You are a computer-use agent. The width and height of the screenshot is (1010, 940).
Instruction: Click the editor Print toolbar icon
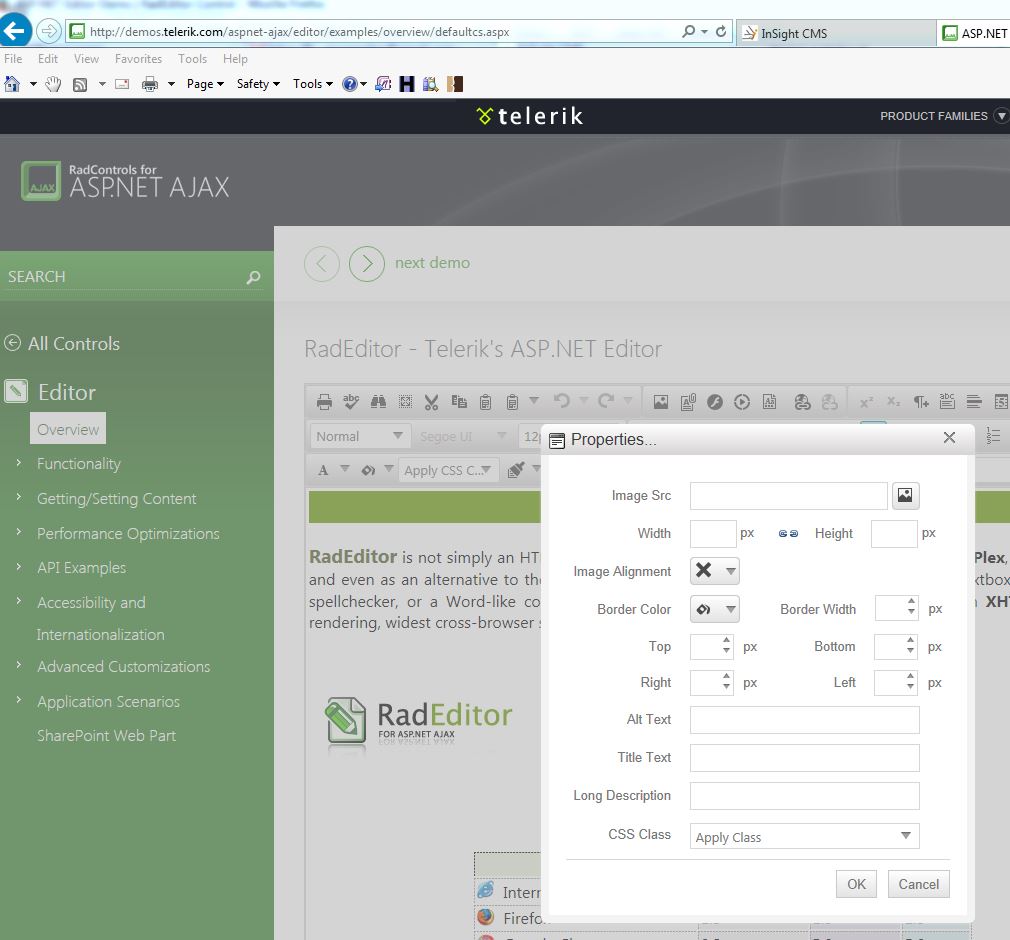coord(324,402)
